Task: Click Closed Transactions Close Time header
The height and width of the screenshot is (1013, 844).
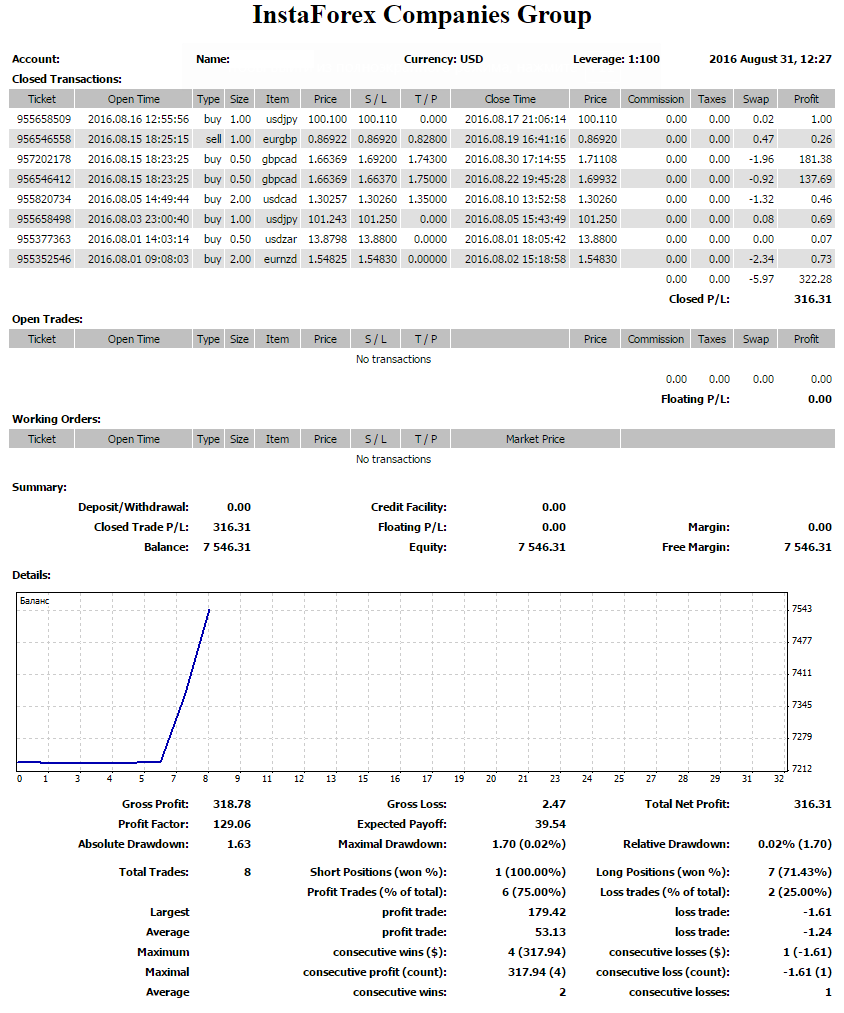Action: tap(510, 99)
